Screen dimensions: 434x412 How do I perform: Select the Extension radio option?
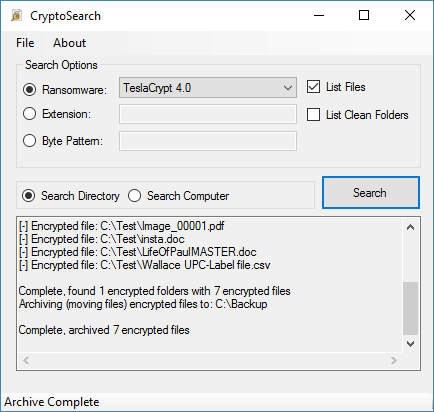tap(29, 114)
